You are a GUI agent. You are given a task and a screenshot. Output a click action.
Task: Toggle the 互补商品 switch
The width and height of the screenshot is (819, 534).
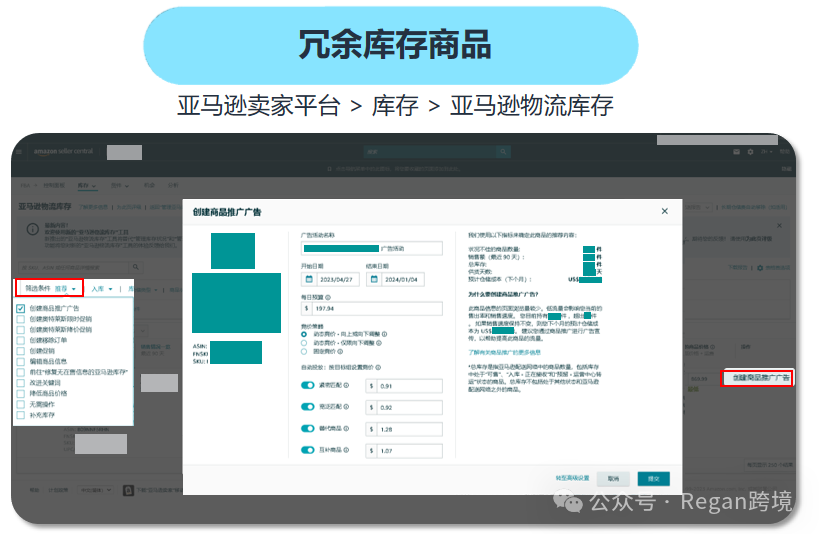[x=308, y=450]
